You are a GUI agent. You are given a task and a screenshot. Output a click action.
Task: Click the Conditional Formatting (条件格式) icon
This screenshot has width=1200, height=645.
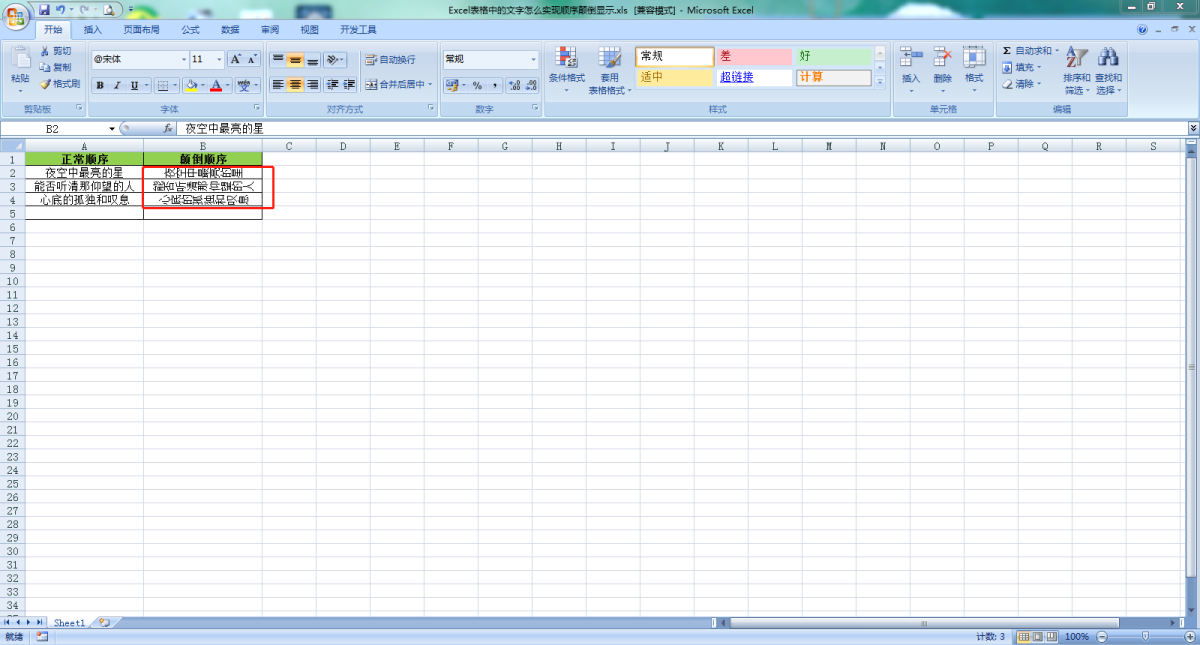tap(566, 68)
